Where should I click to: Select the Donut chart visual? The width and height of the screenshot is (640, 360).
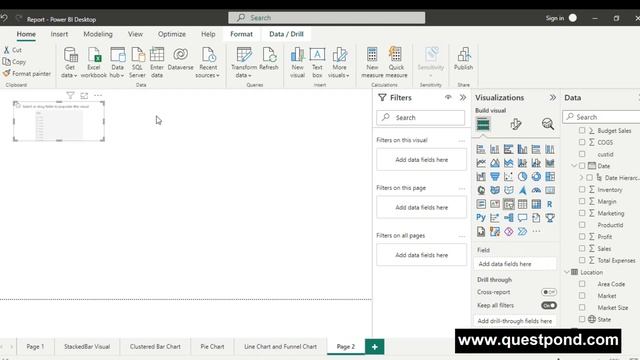[x=536, y=177]
